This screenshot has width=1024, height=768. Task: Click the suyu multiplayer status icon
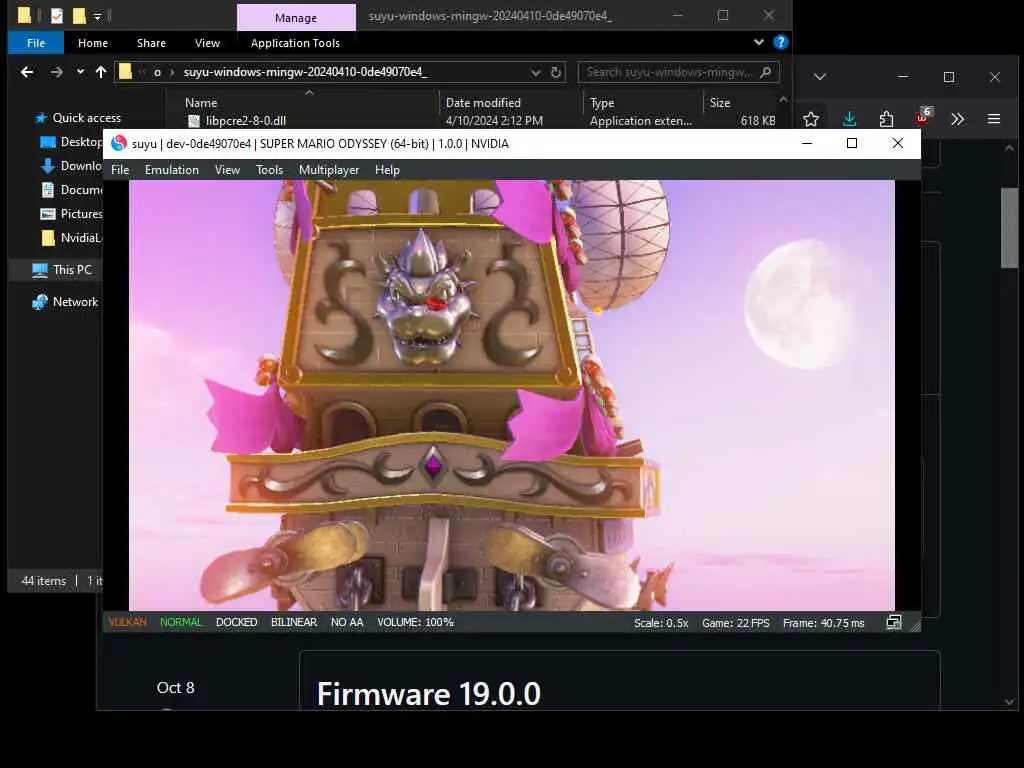coord(893,622)
